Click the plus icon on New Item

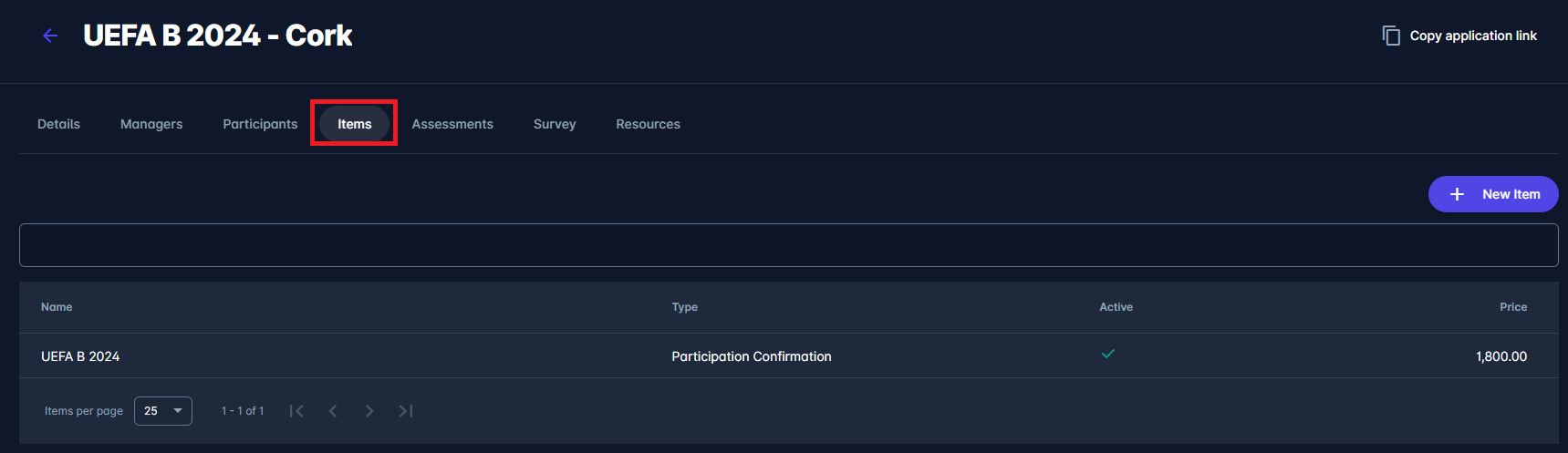tap(1457, 194)
